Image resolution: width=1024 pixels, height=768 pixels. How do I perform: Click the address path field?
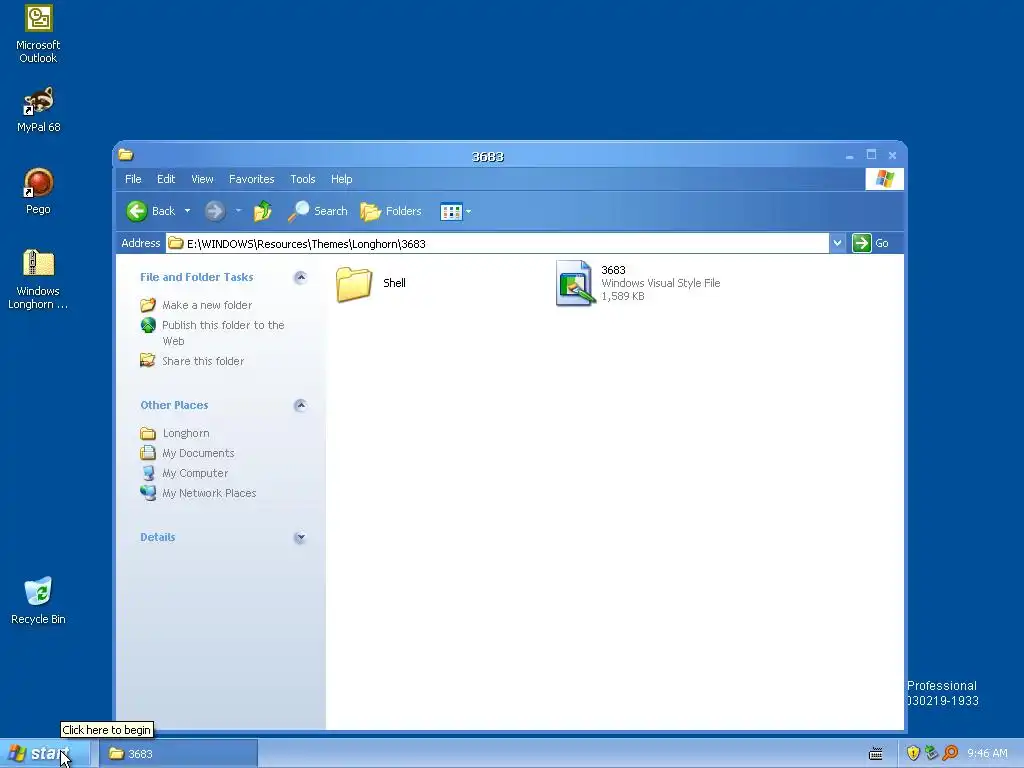coord(498,244)
